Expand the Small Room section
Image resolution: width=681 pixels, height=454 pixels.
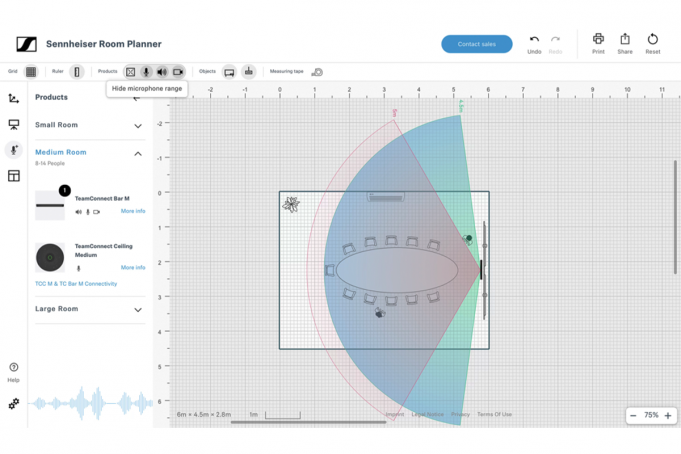click(x=89, y=125)
